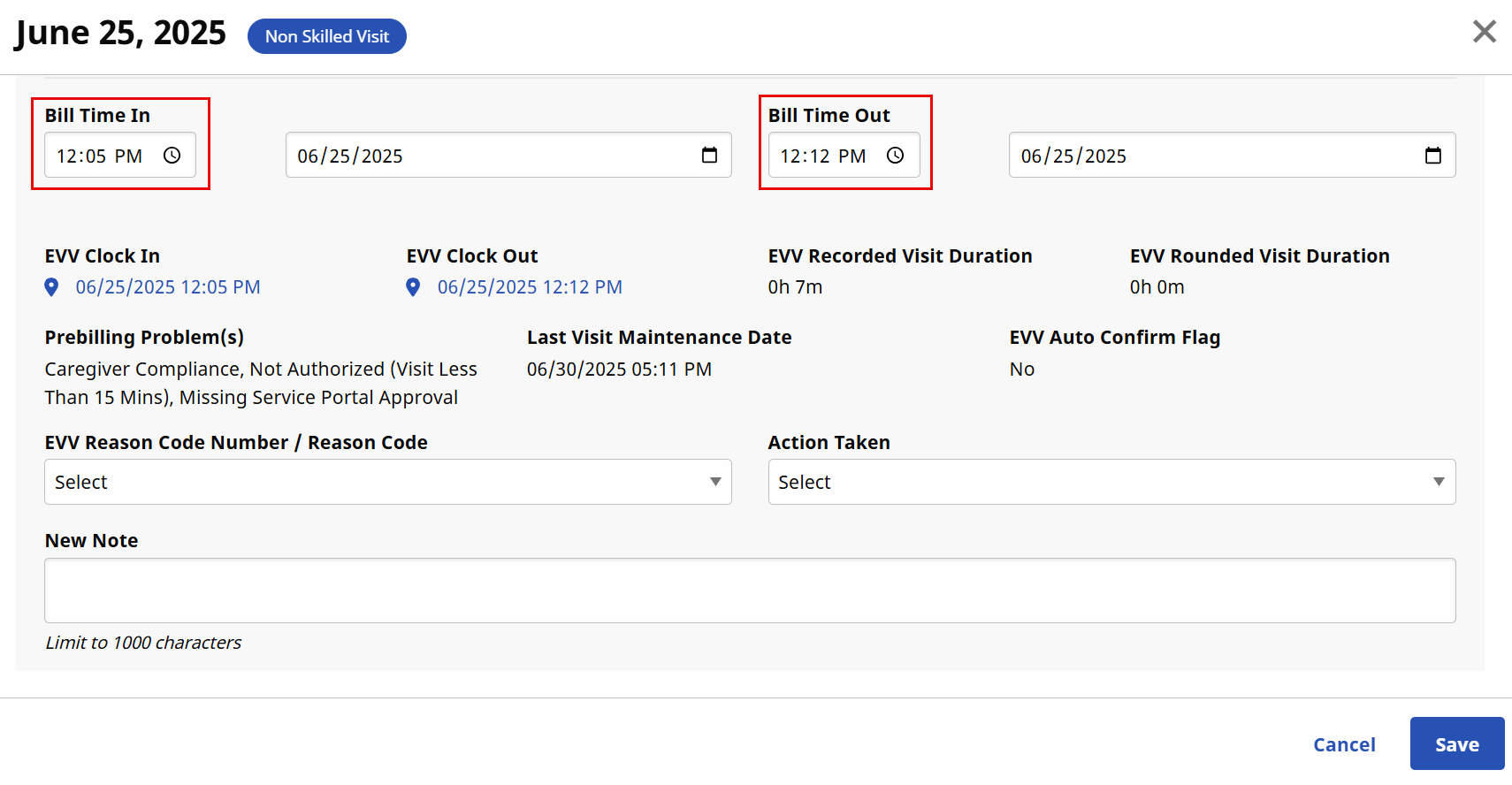Open EVV Clock Out 12:12 PM link
The width and height of the screenshot is (1512, 785).
pyautogui.click(x=530, y=287)
